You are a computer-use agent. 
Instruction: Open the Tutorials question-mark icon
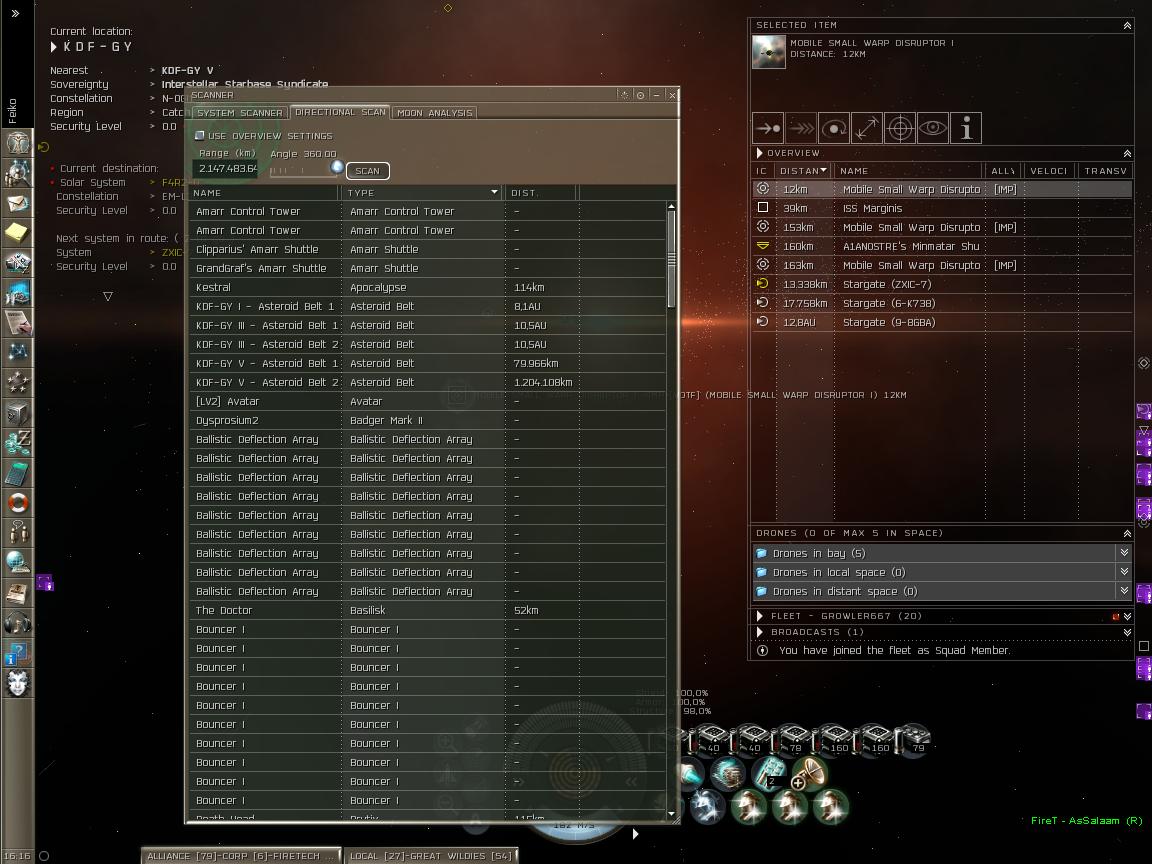17,655
